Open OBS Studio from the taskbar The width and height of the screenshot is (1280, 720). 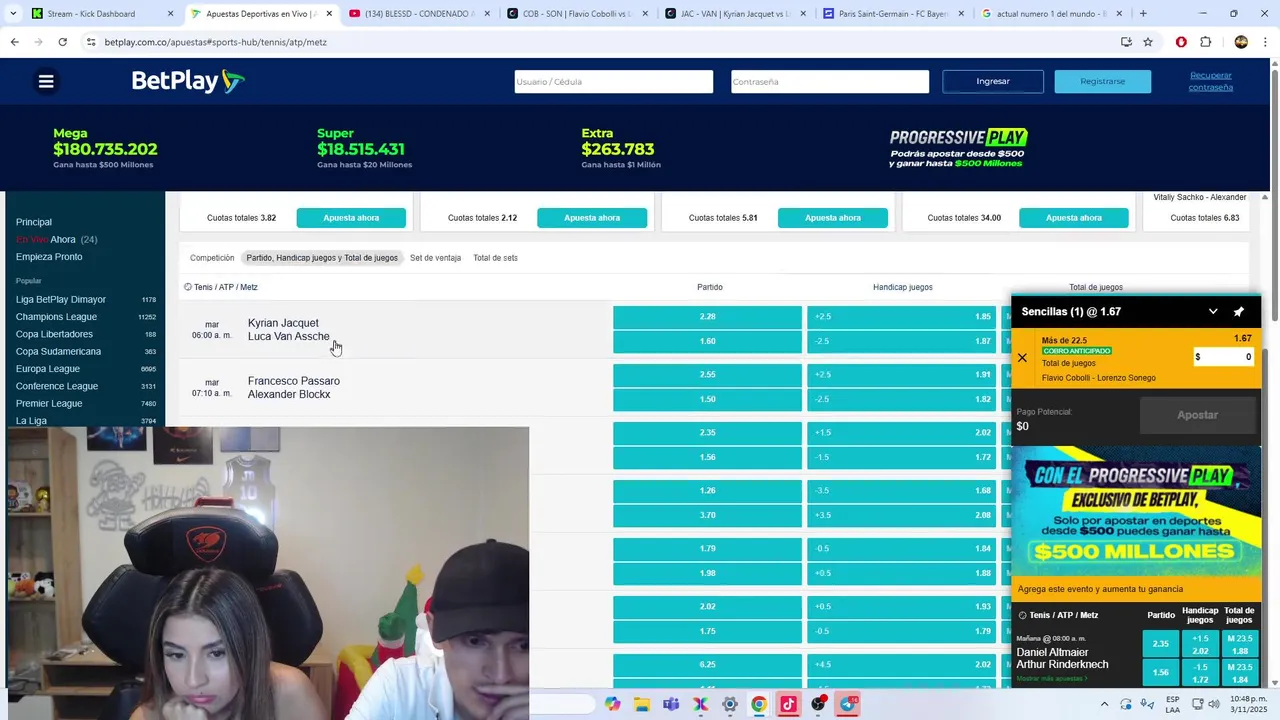pyautogui.click(x=818, y=704)
